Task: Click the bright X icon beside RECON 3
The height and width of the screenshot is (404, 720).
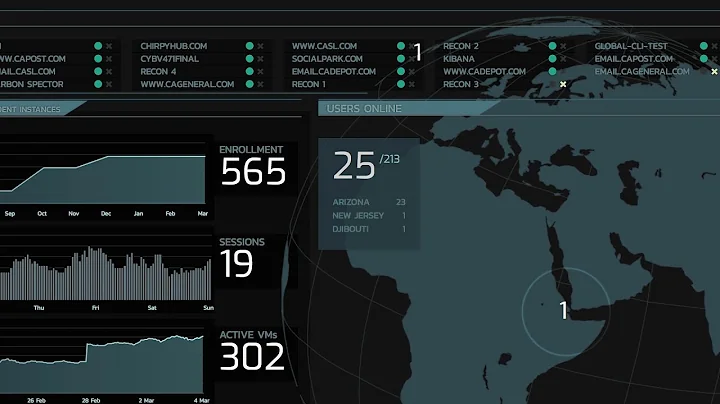Action: coord(563,84)
